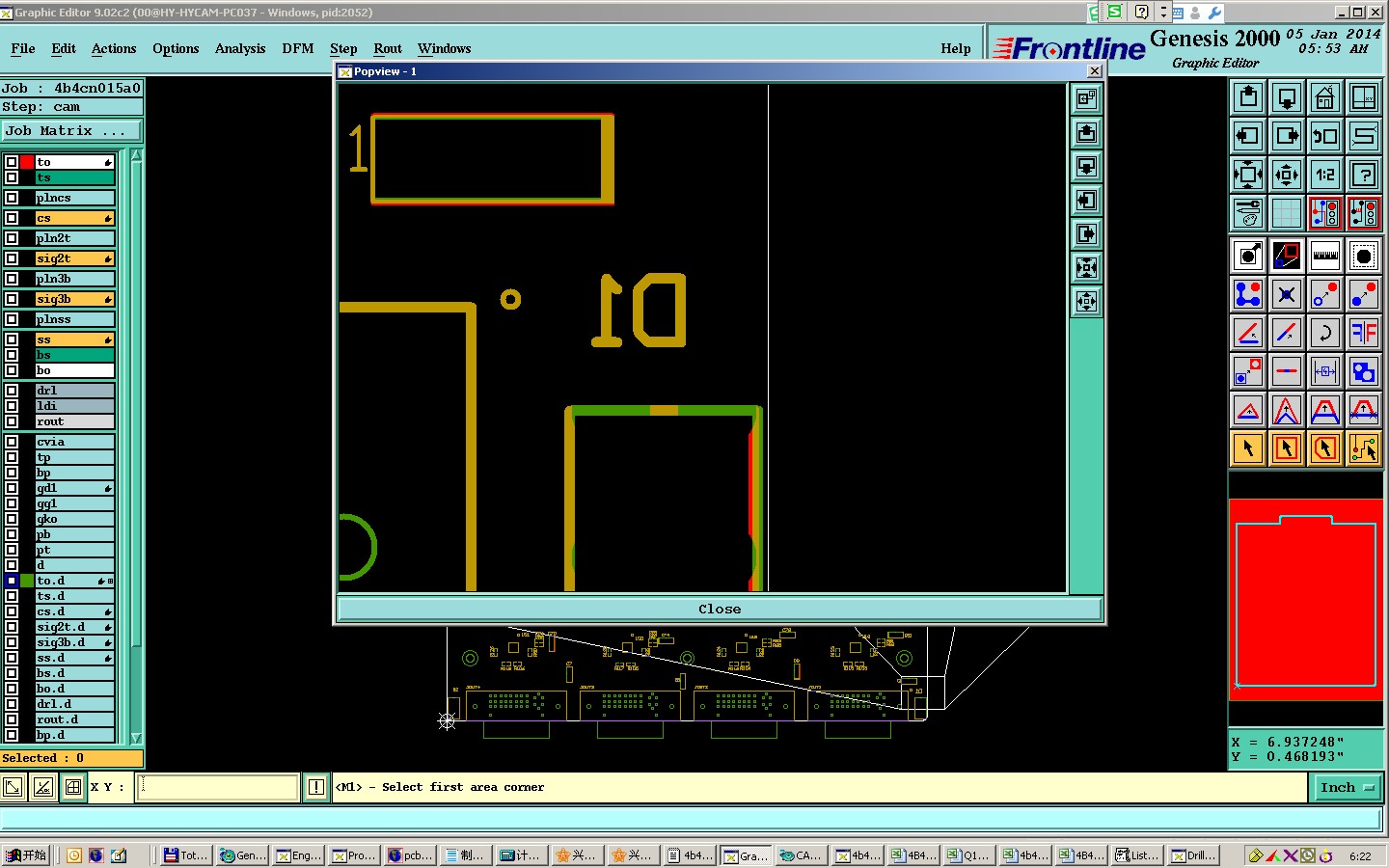This screenshot has width=1389, height=868.
Task: Click pan-up icon in Popview side toolbar
Action: (1087, 132)
